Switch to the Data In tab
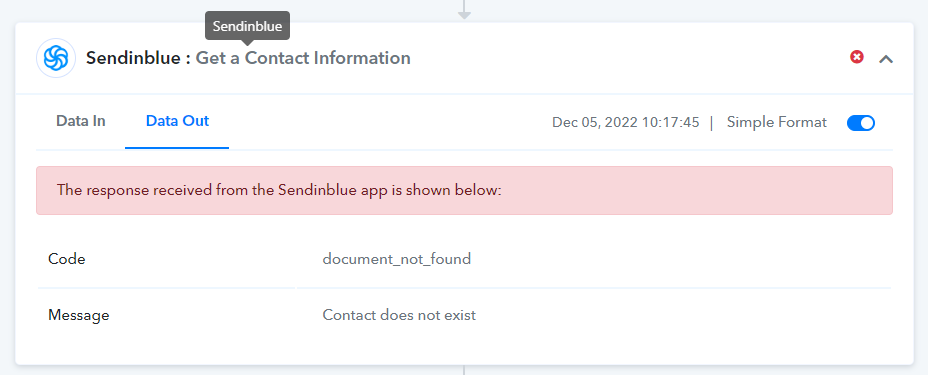 click(80, 121)
